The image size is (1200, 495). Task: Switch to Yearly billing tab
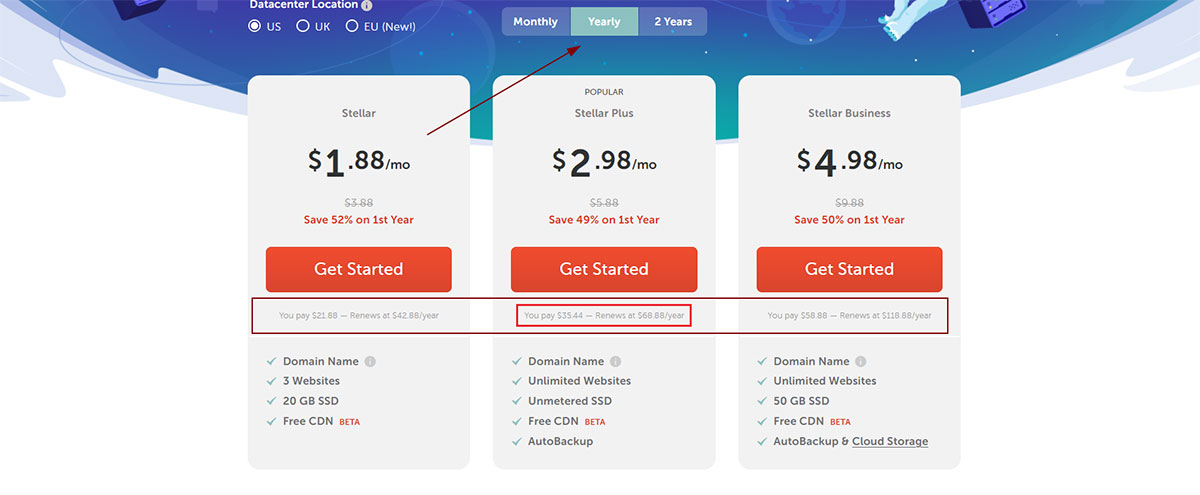click(x=604, y=22)
